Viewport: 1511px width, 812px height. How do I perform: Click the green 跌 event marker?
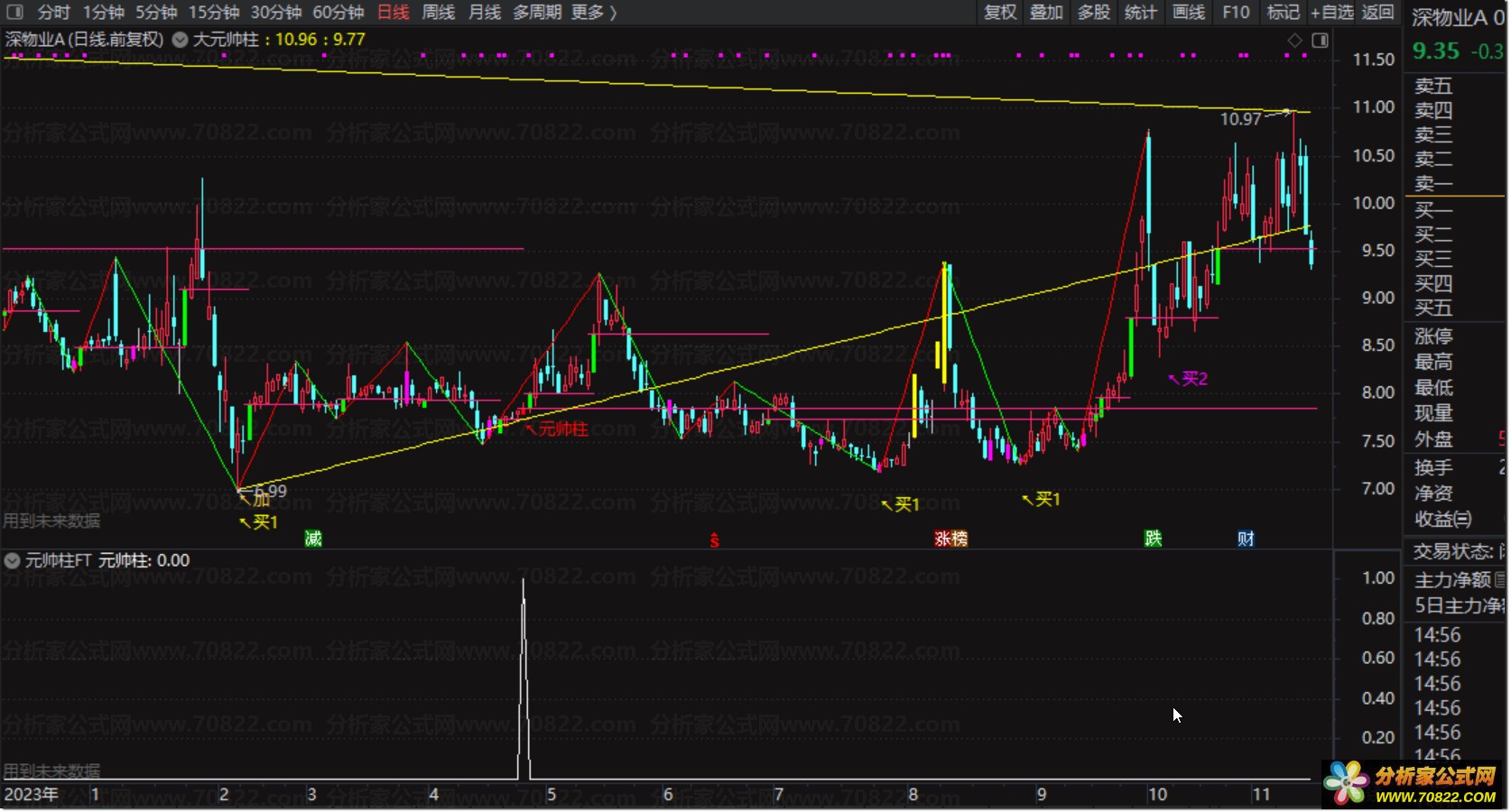1153,539
